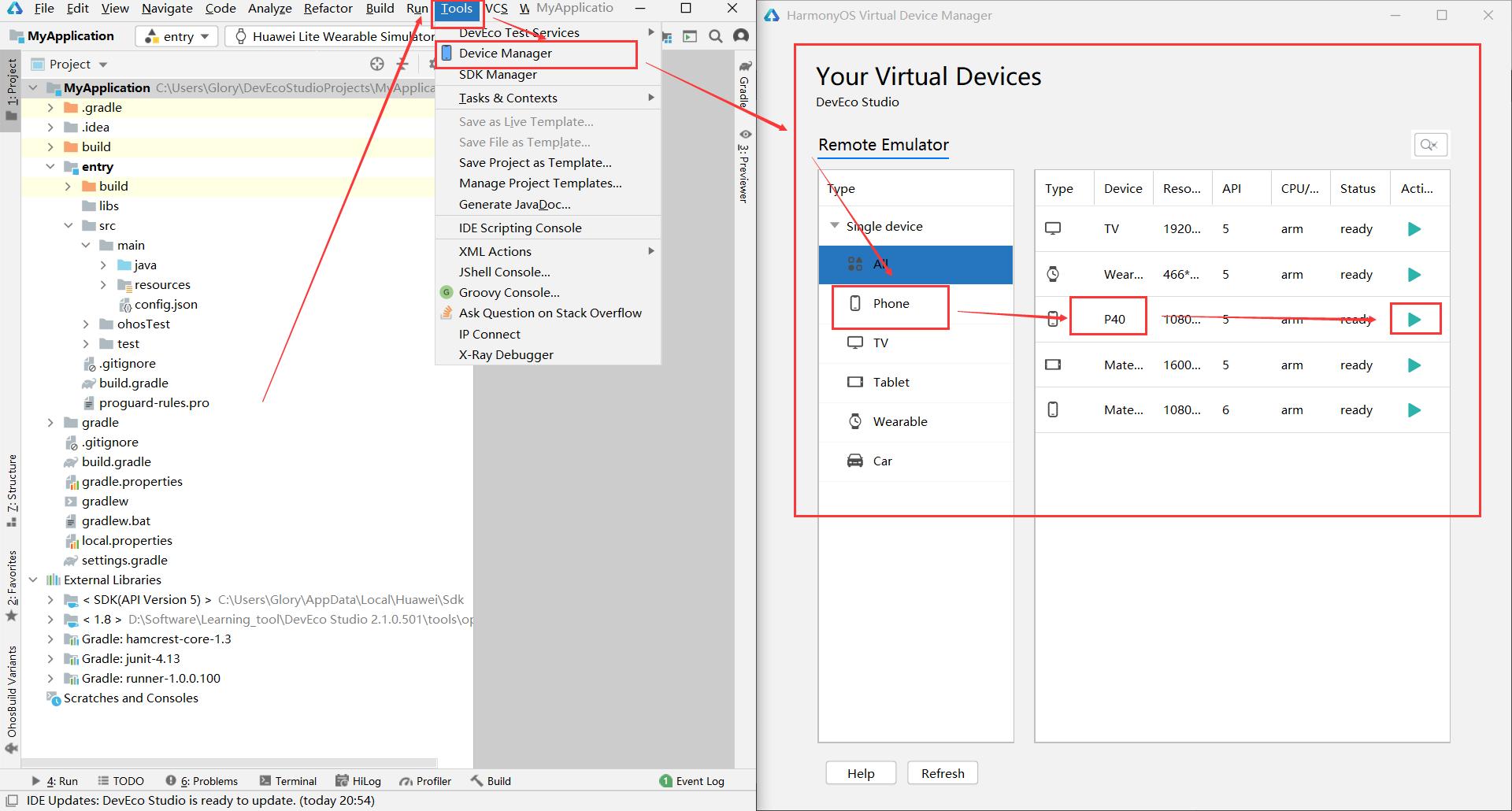Open the Project tool window tab
The width and height of the screenshot is (1512, 811).
[11, 90]
